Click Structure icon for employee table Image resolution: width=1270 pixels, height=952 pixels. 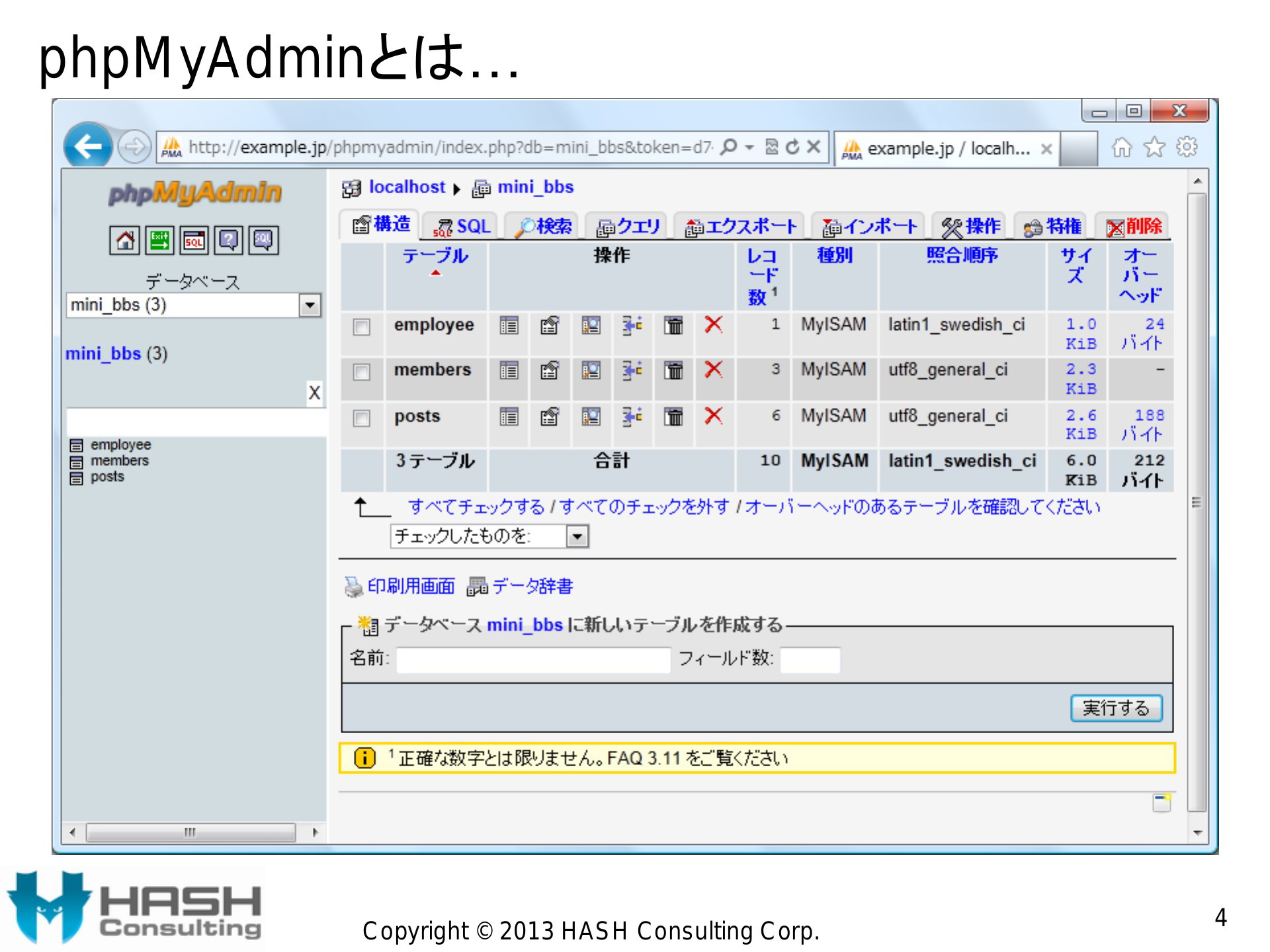pos(550,325)
